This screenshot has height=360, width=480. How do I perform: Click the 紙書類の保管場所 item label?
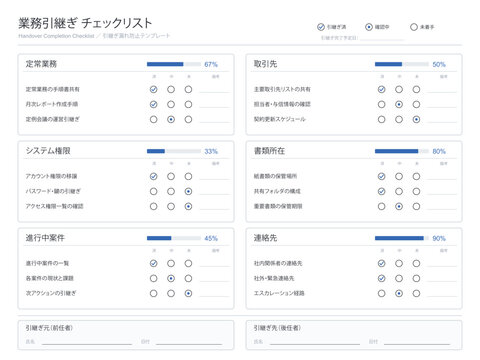(275, 176)
